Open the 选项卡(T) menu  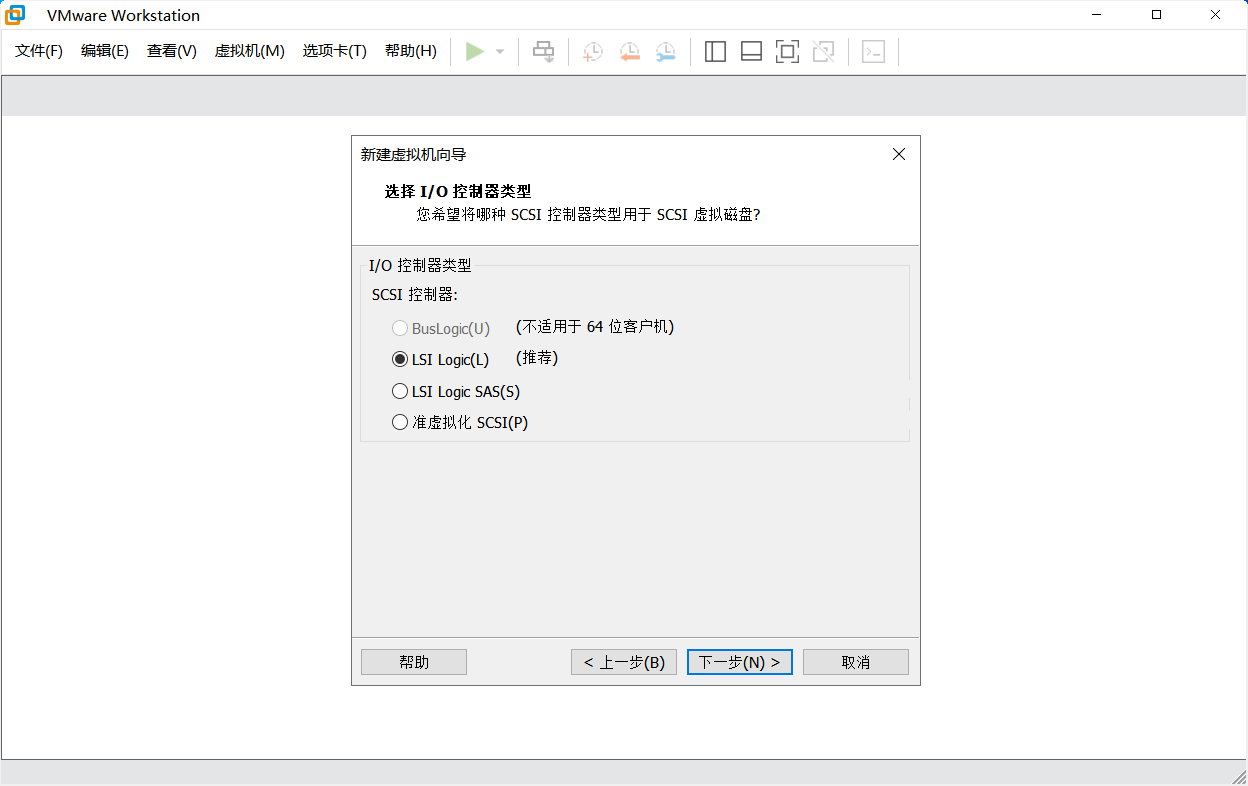coord(334,51)
